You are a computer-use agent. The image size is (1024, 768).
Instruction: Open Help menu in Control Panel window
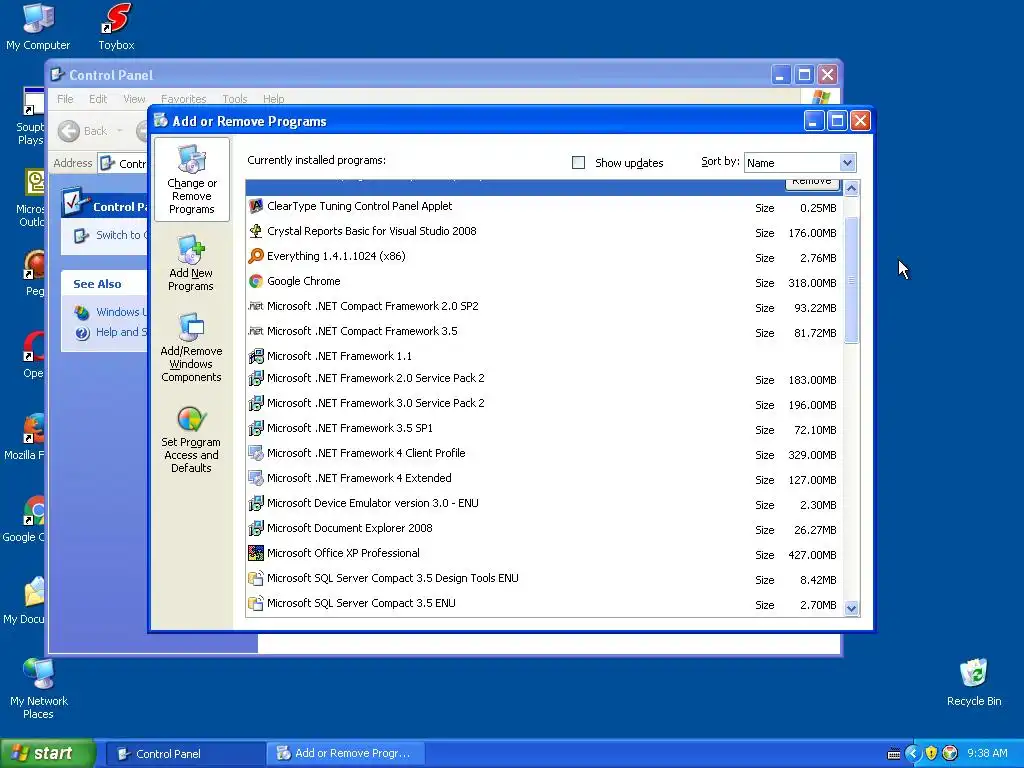(274, 99)
